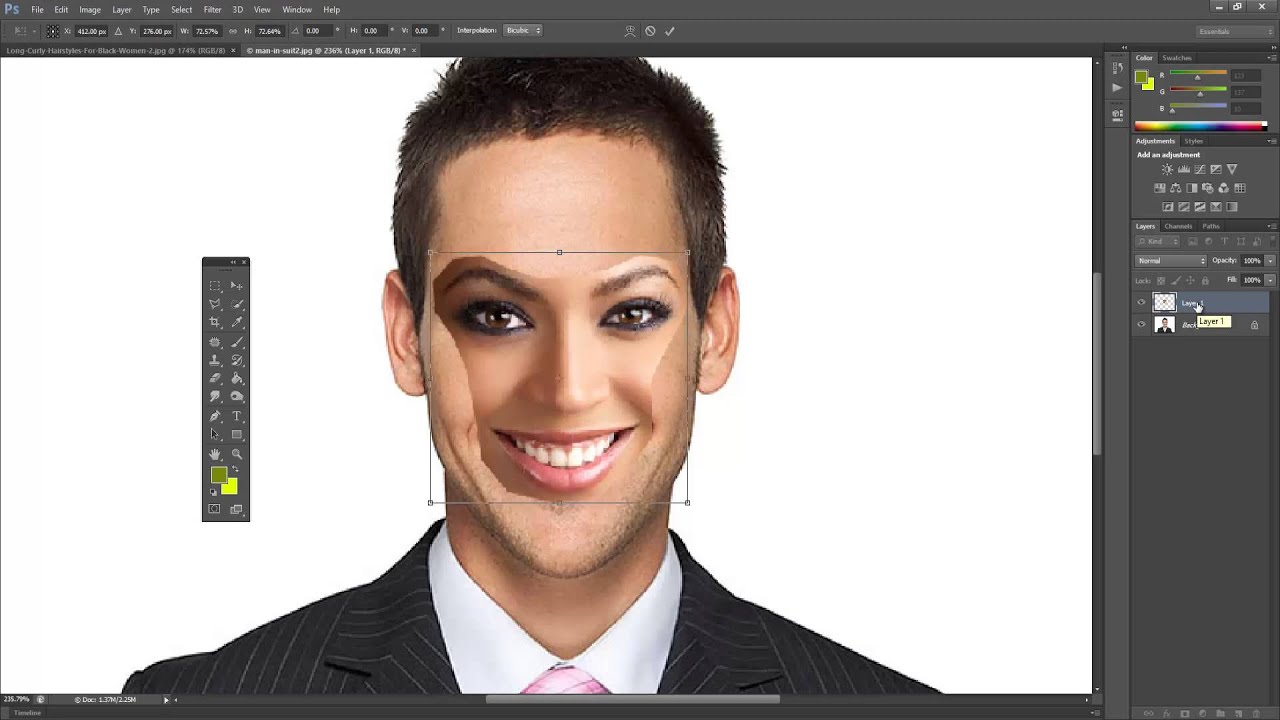The height and width of the screenshot is (720, 1280).
Task: Add a Brightness/Contrast adjustment
Action: pos(1167,169)
